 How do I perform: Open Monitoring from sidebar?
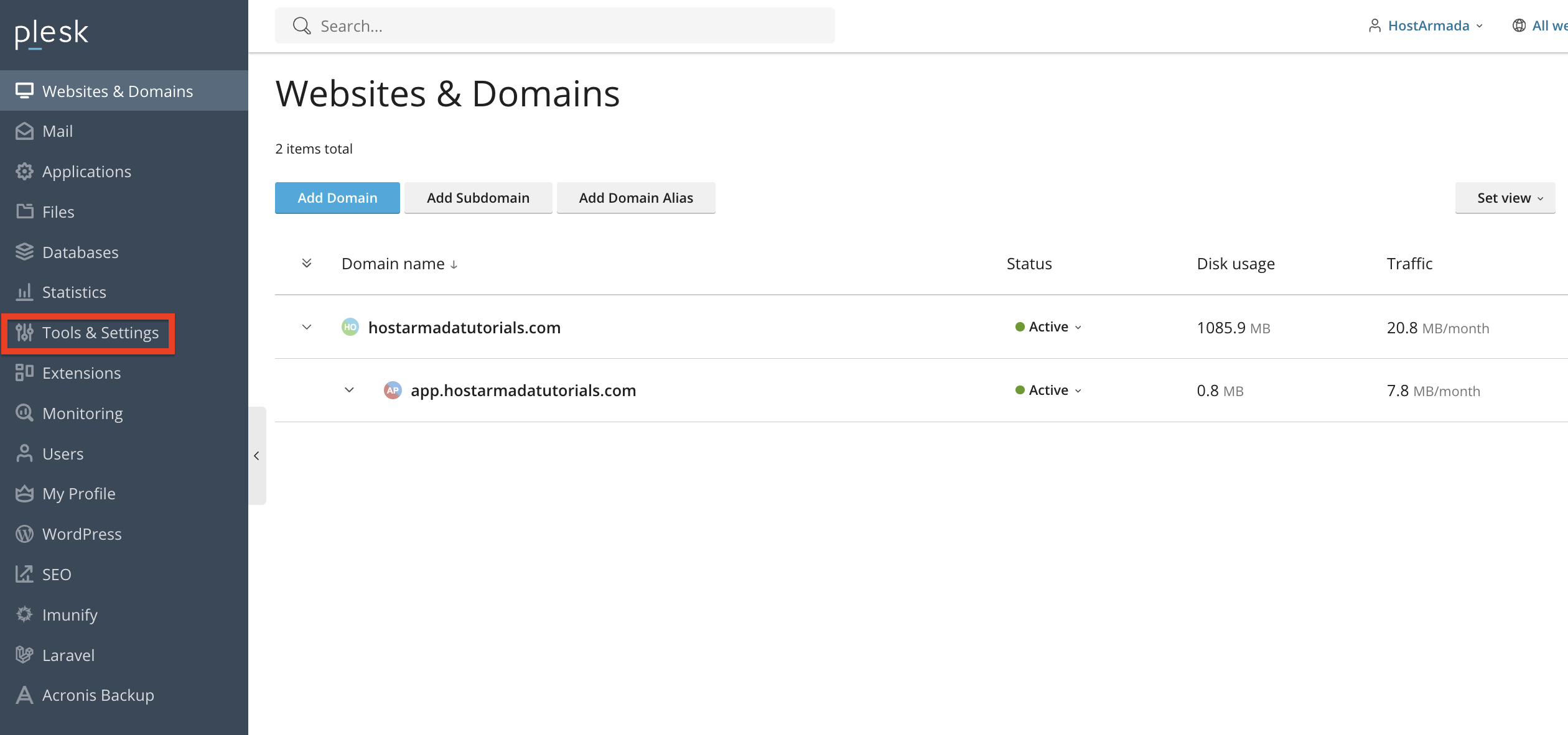(124, 413)
